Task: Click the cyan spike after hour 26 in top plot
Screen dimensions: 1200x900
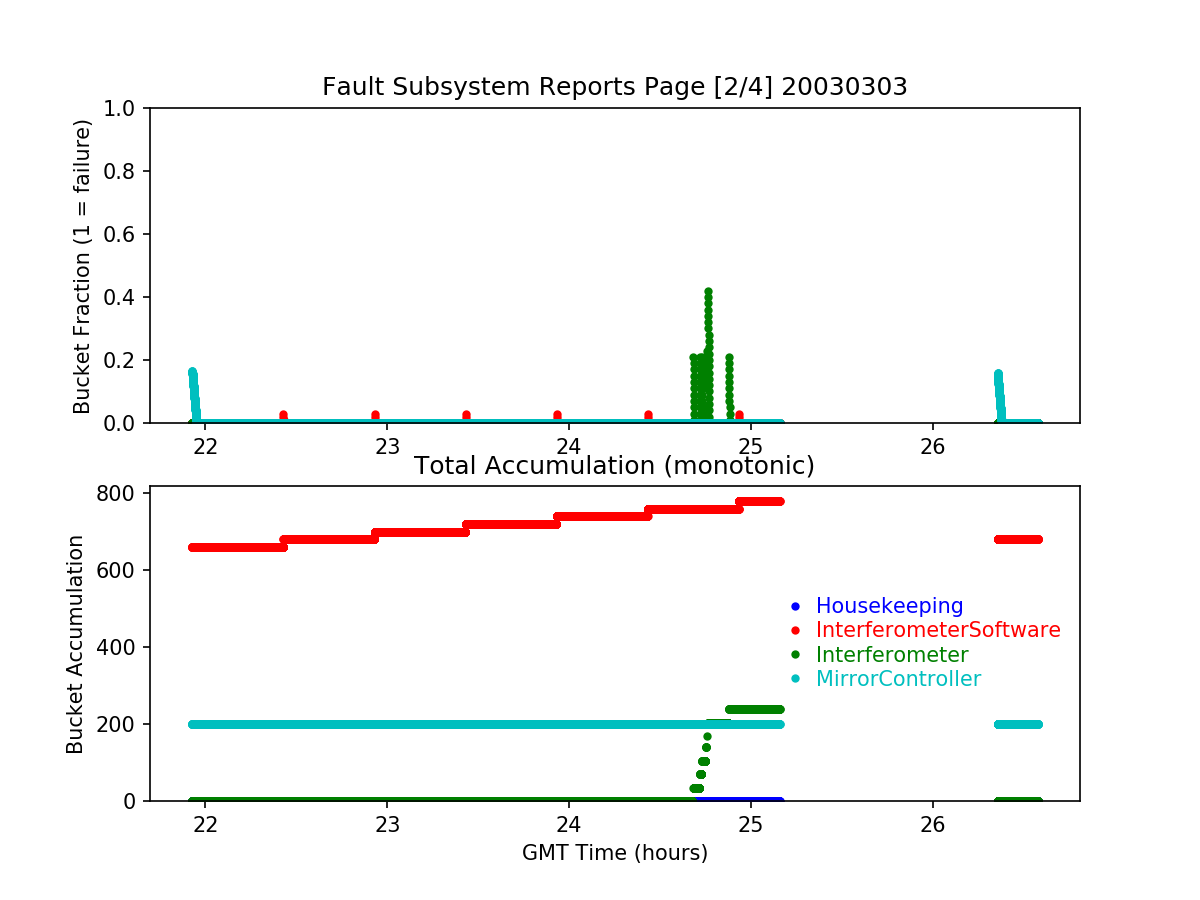Action: point(998,377)
